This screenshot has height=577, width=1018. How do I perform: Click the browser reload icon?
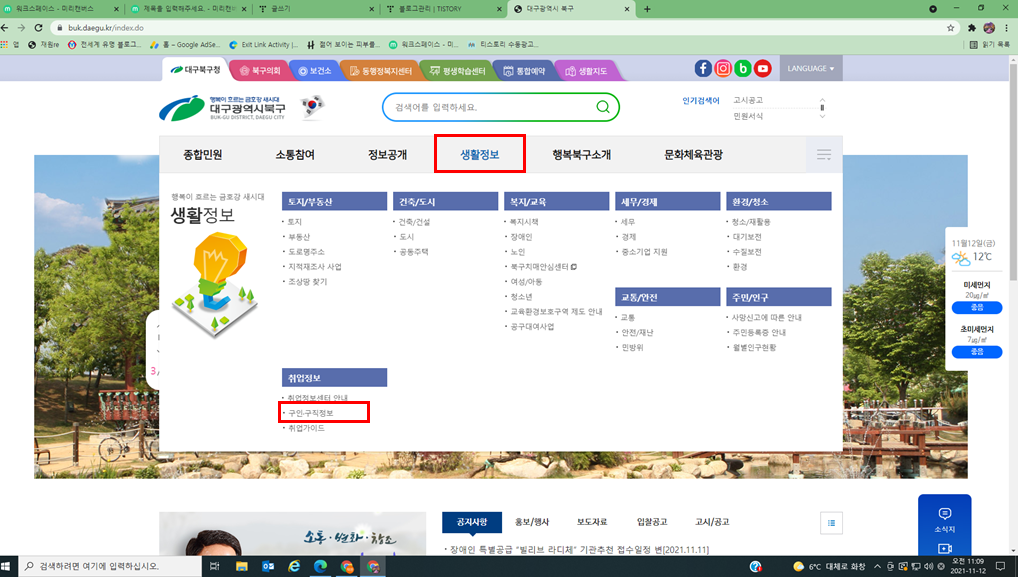click(38, 28)
